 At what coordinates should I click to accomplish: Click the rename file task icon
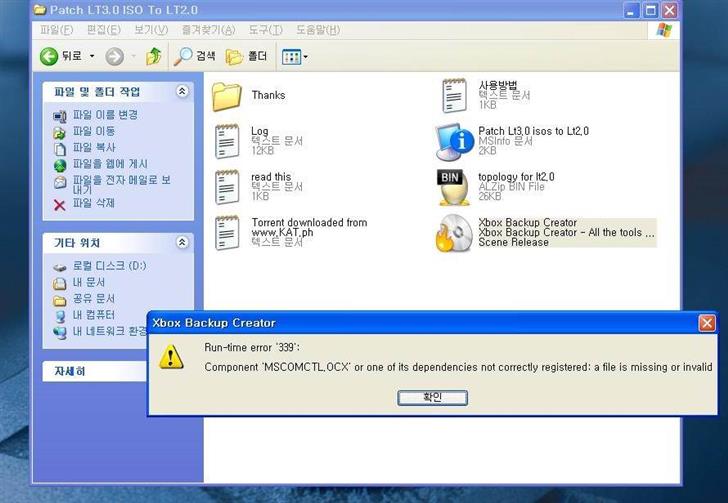[x=60, y=116]
